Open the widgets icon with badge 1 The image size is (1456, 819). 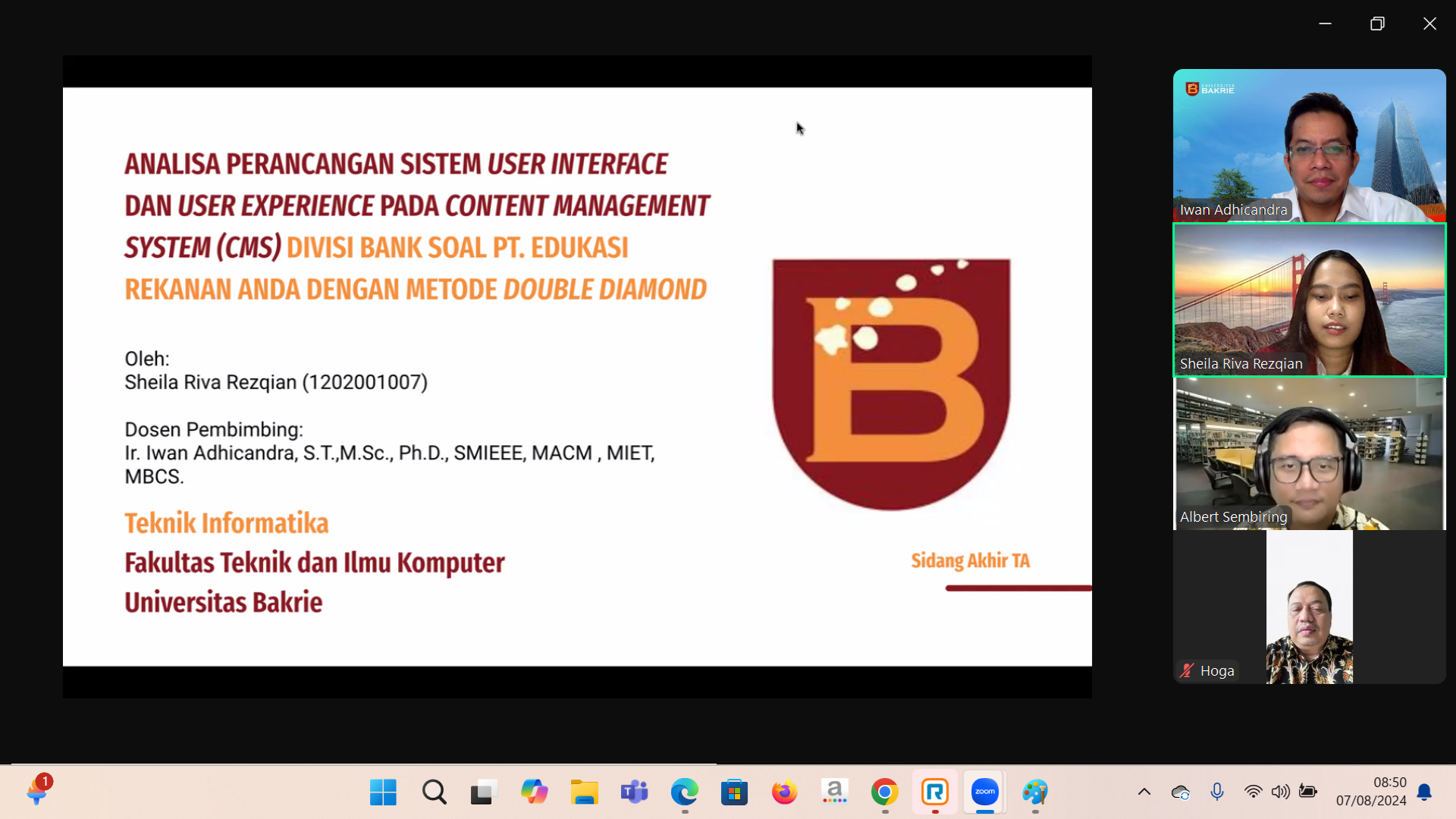tap(37, 791)
